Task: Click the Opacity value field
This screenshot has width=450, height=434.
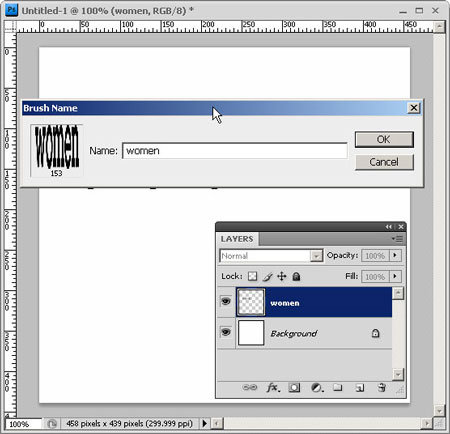Action: tap(375, 256)
